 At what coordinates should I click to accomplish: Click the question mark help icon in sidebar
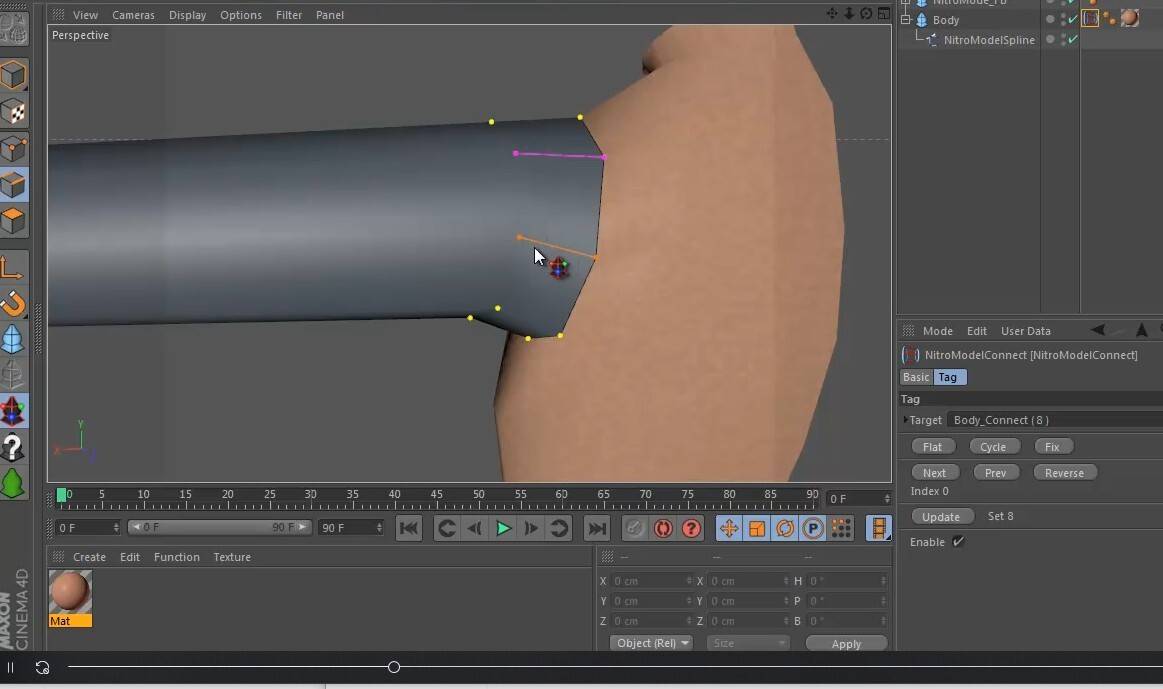coord(14,447)
